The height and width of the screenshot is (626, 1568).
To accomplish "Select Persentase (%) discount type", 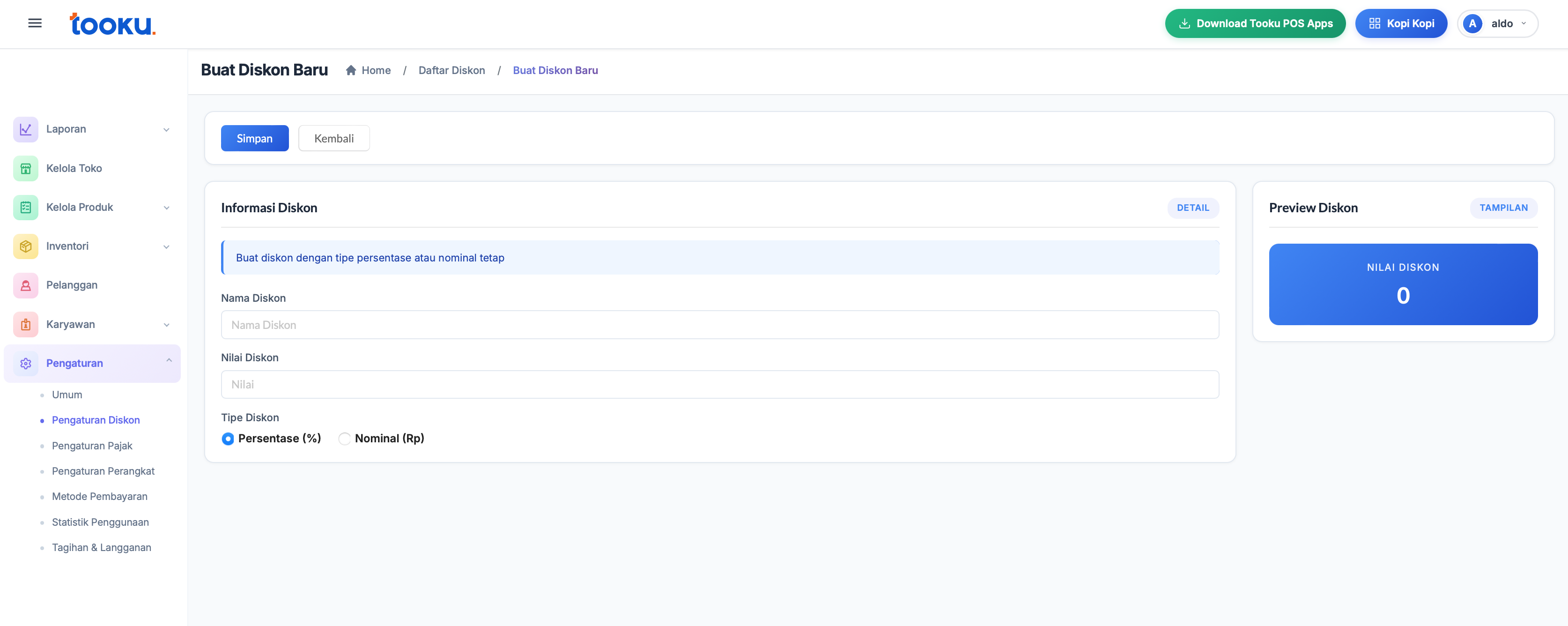I will click(228, 439).
